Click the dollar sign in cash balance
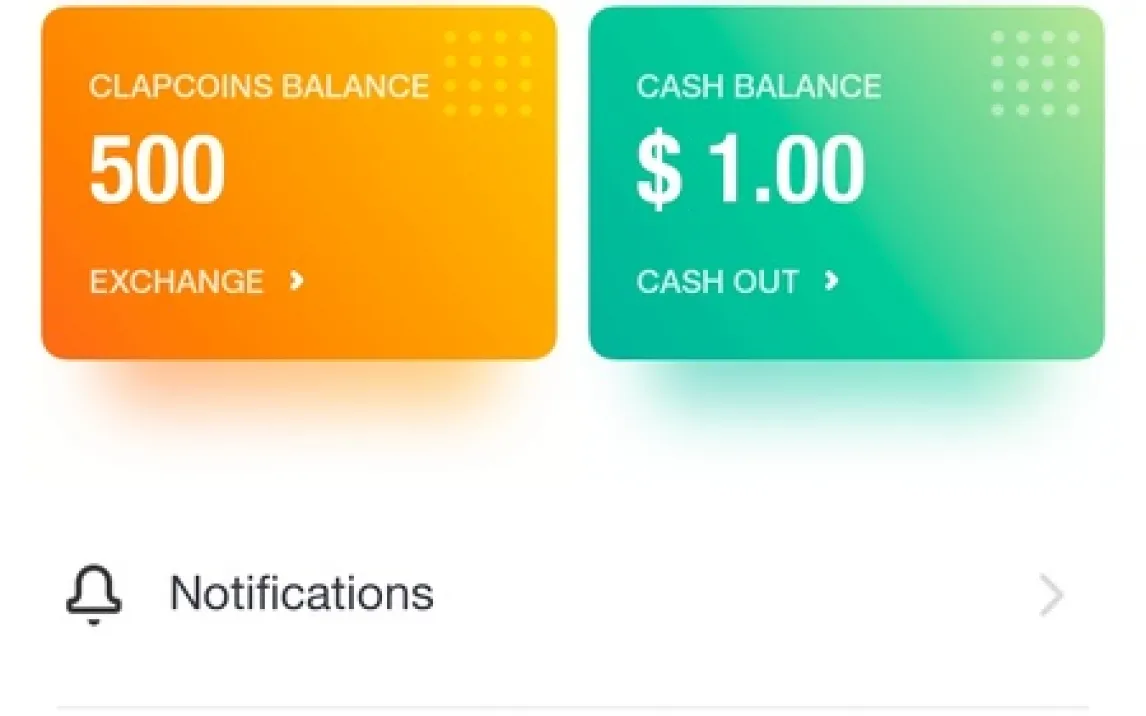The image size is (1146, 716). [659, 172]
